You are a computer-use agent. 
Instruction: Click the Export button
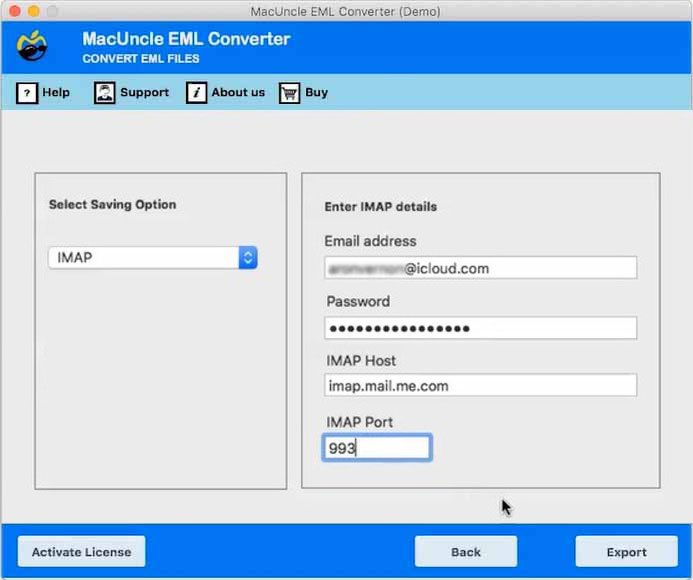click(x=626, y=552)
